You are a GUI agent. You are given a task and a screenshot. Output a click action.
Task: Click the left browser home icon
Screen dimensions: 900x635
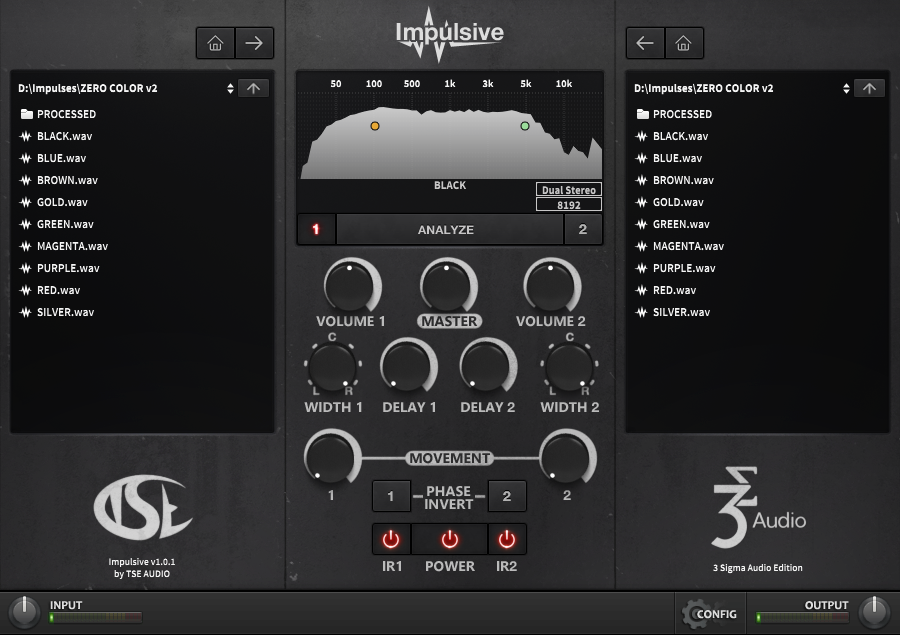[215, 43]
